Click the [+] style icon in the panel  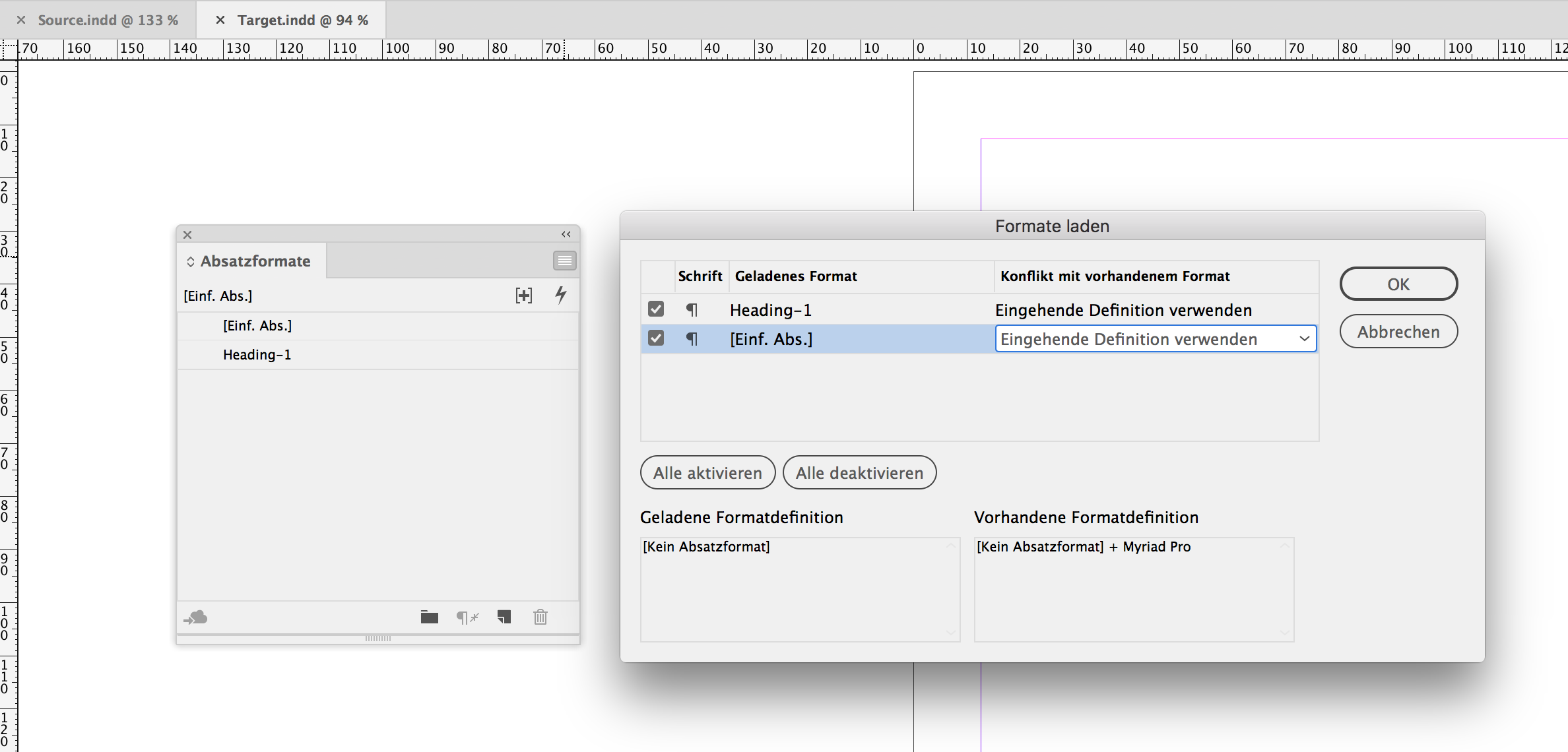(x=523, y=295)
